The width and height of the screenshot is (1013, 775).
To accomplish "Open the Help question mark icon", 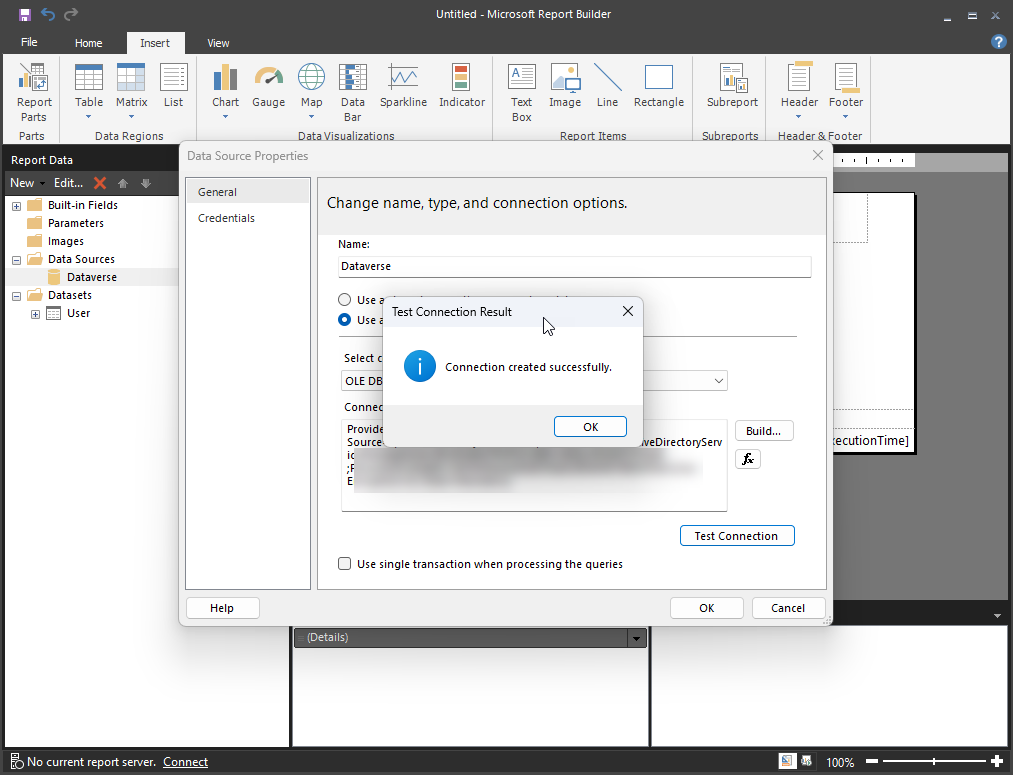I will [998, 42].
